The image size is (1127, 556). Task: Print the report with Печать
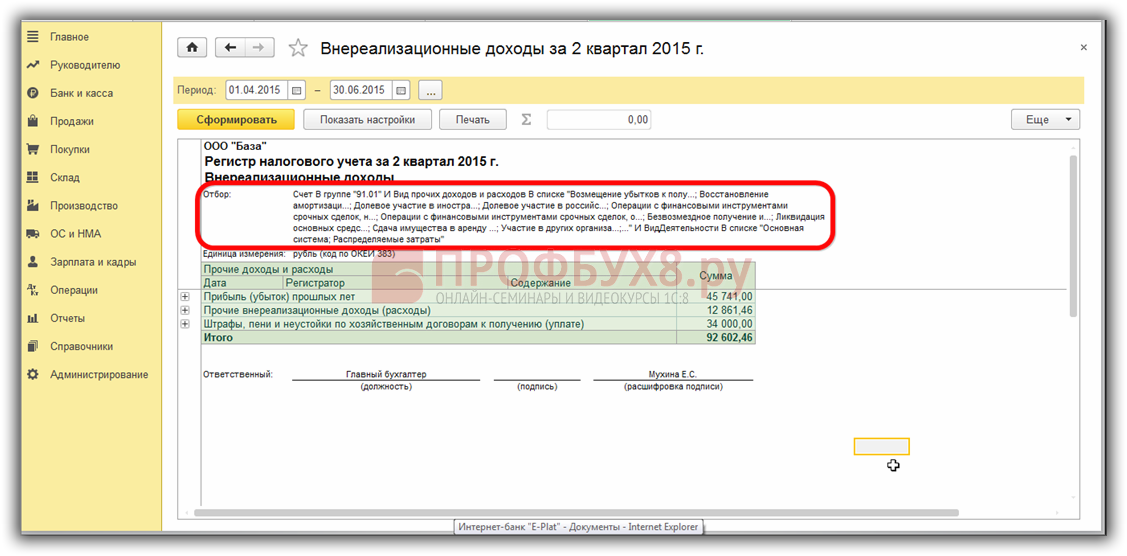click(x=472, y=120)
